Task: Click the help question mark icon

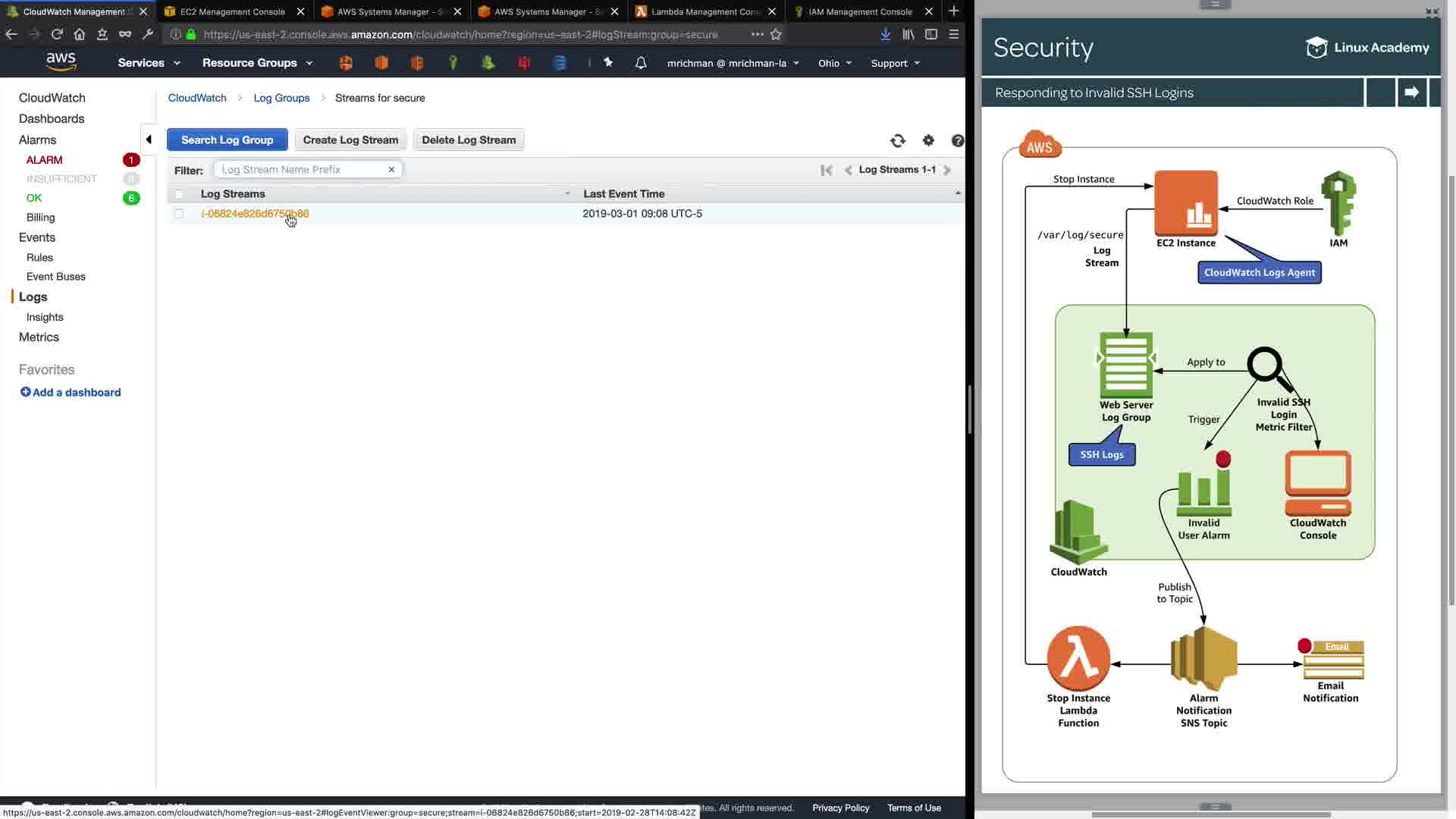Action: coord(958,140)
